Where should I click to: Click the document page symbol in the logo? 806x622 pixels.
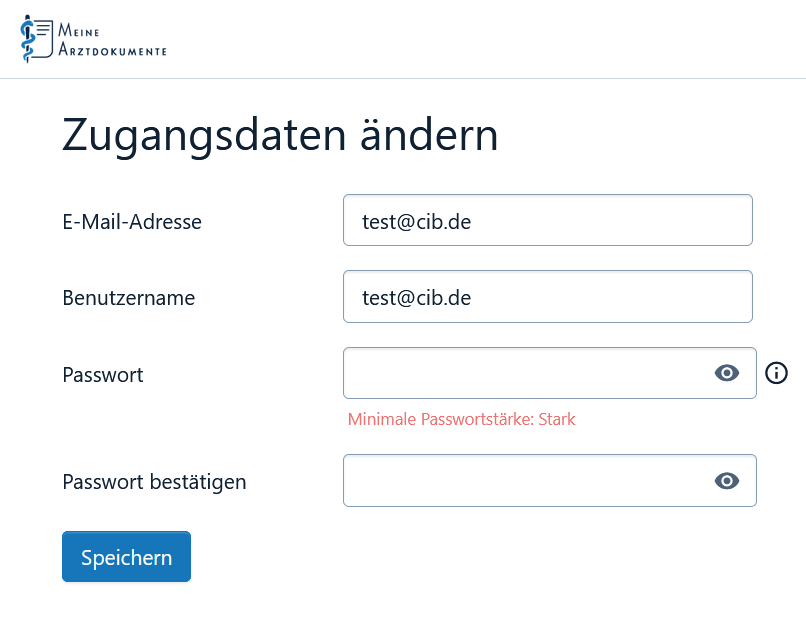pos(44,36)
